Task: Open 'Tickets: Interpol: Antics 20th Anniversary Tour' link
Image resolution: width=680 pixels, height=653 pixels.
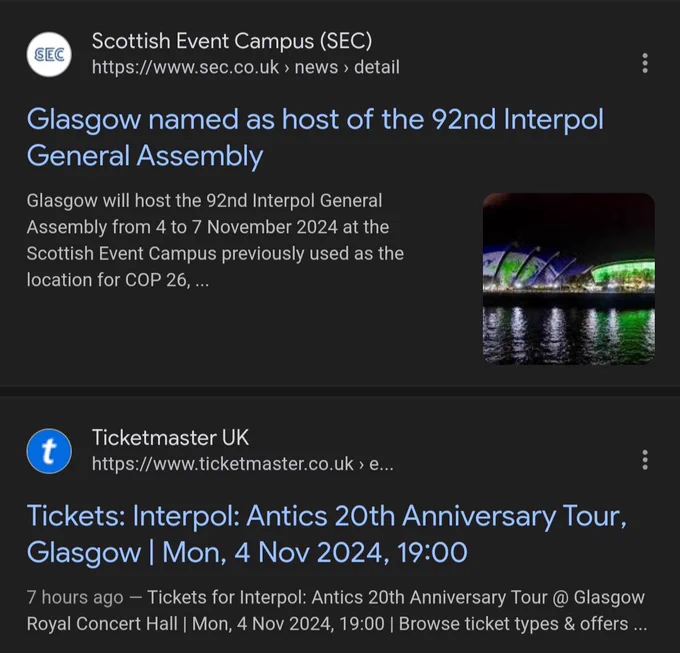Action: click(327, 534)
